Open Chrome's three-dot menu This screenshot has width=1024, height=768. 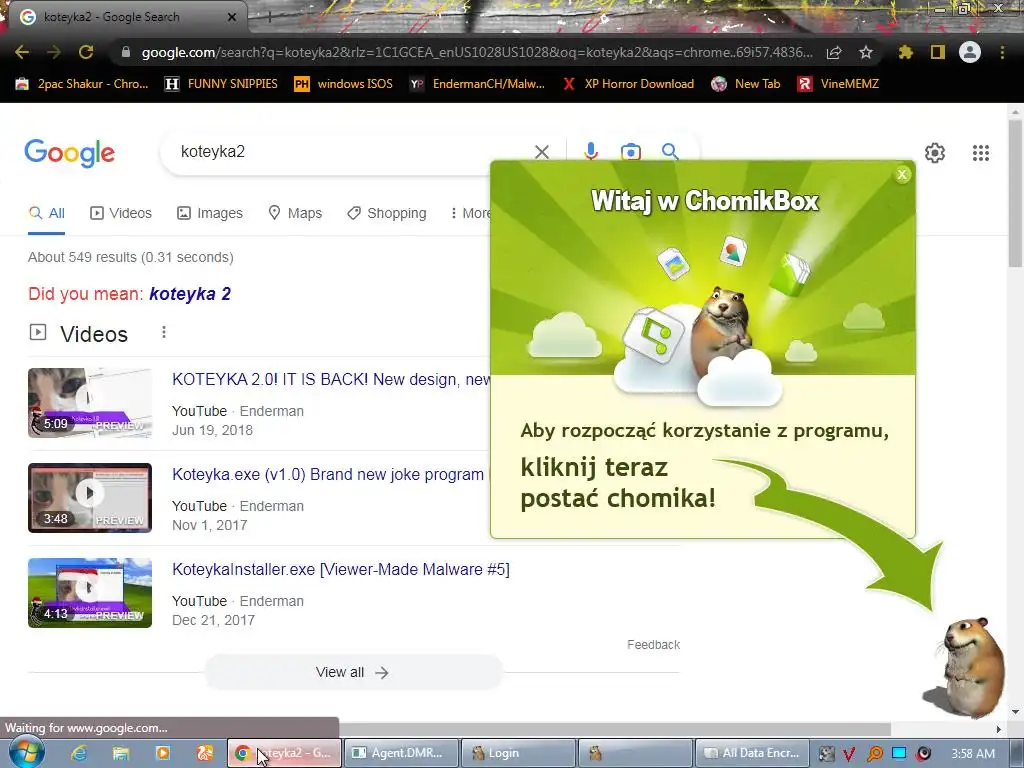tap(1002, 52)
